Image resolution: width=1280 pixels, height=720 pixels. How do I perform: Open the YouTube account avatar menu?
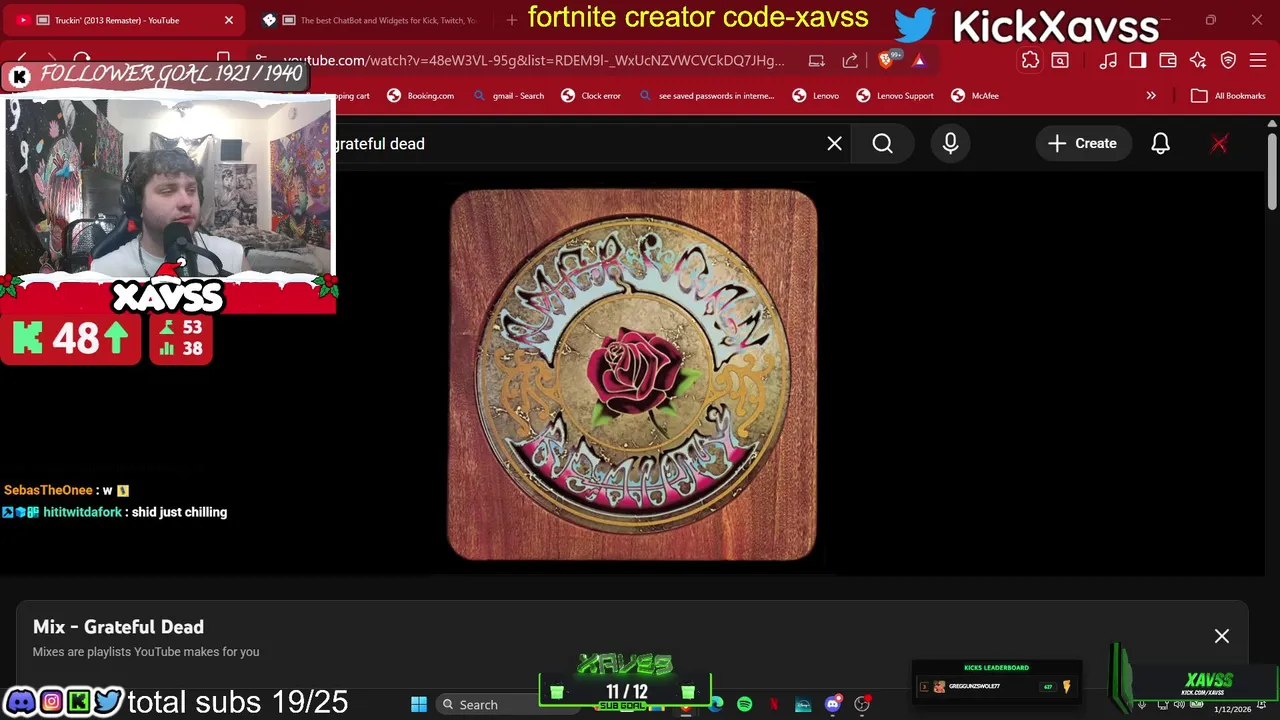tap(1219, 144)
